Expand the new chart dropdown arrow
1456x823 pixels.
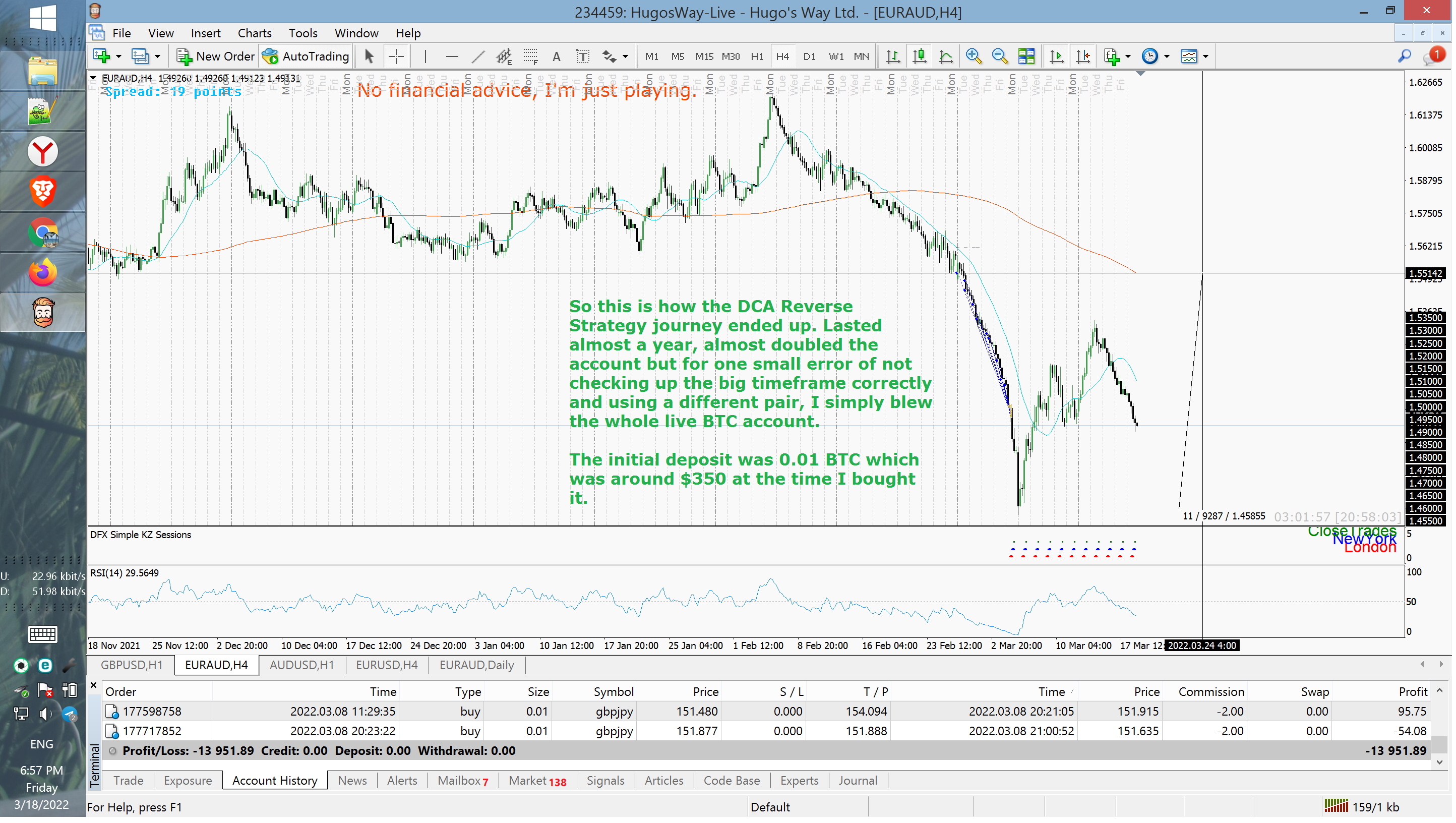(x=118, y=56)
